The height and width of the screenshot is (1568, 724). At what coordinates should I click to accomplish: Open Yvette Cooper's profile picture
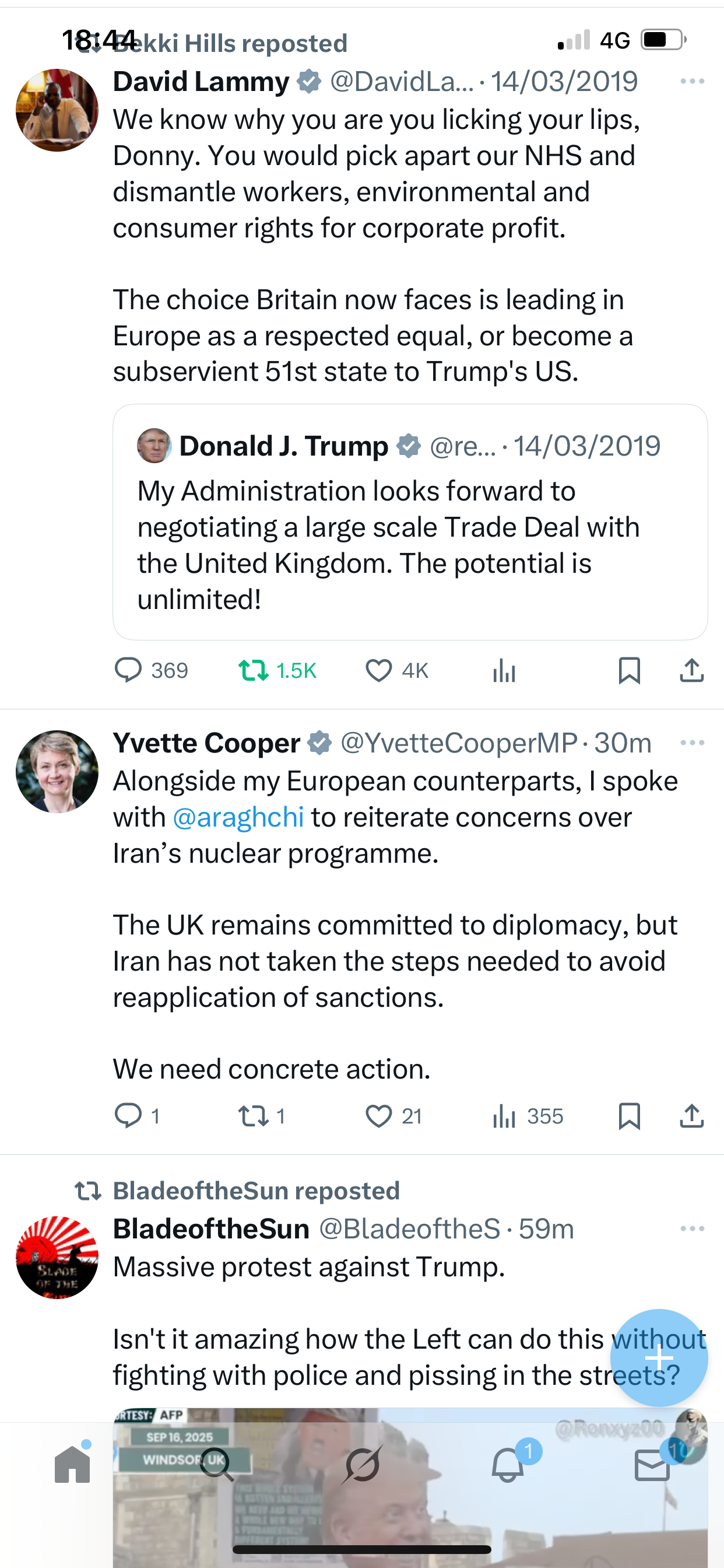click(57, 771)
